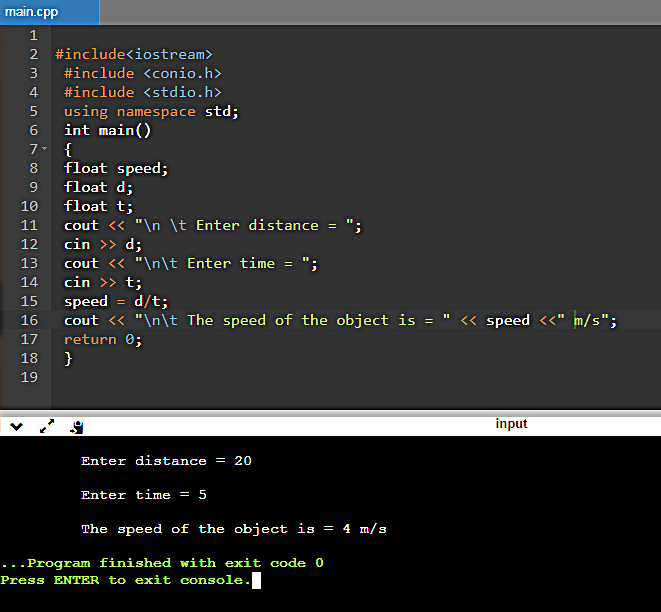Click the 'speed = d/t;' line
The image size is (661, 612).
[x=116, y=301]
